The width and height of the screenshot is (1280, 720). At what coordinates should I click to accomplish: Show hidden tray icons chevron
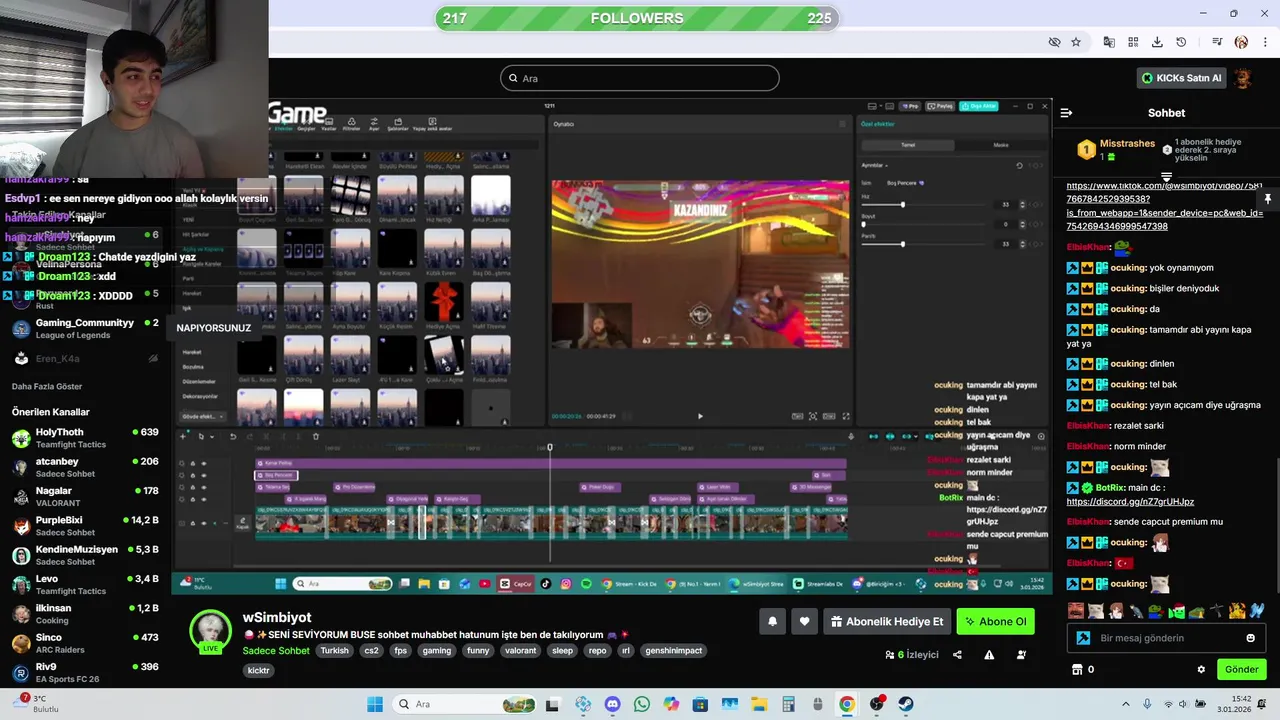pyautogui.click(x=1126, y=704)
